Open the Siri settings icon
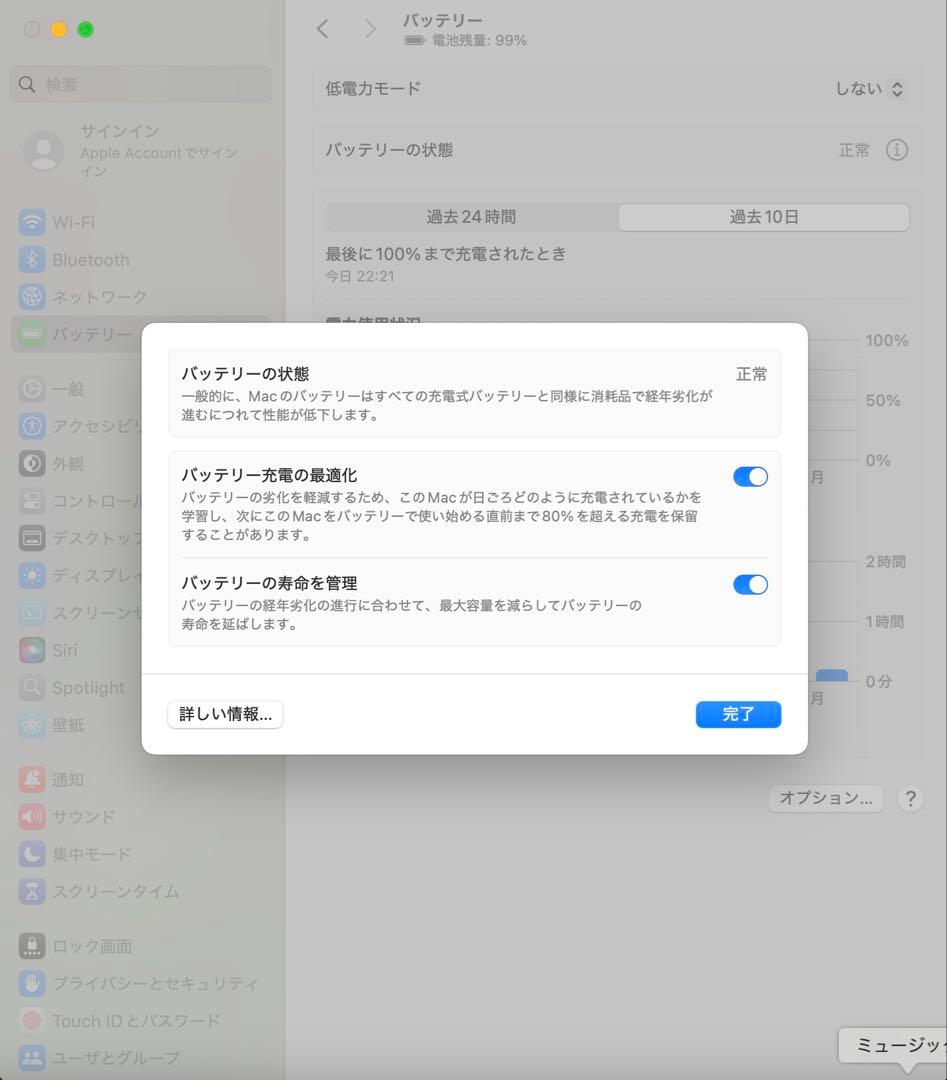 (x=31, y=650)
